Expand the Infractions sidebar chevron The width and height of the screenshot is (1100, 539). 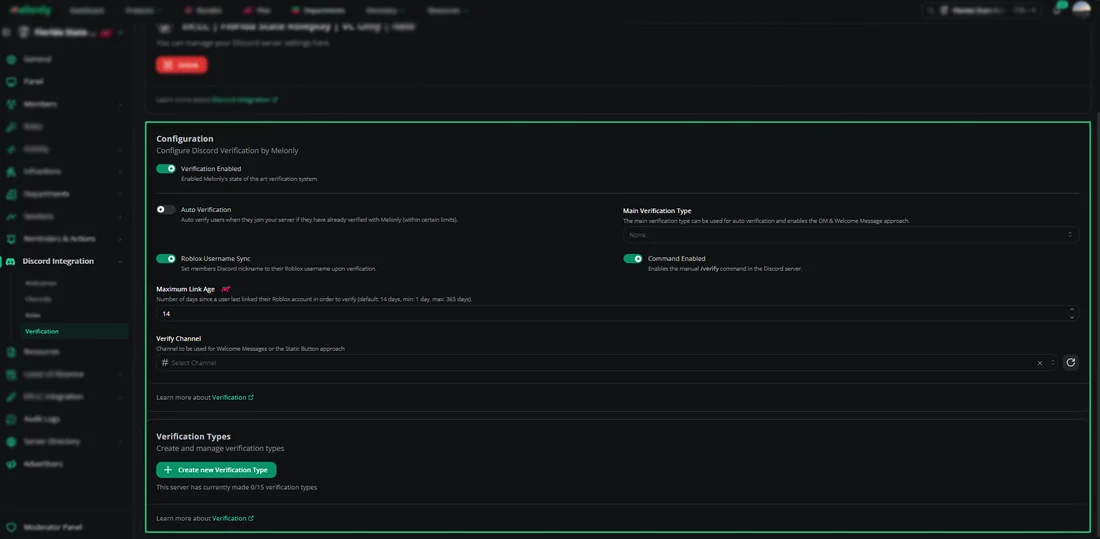[120, 171]
